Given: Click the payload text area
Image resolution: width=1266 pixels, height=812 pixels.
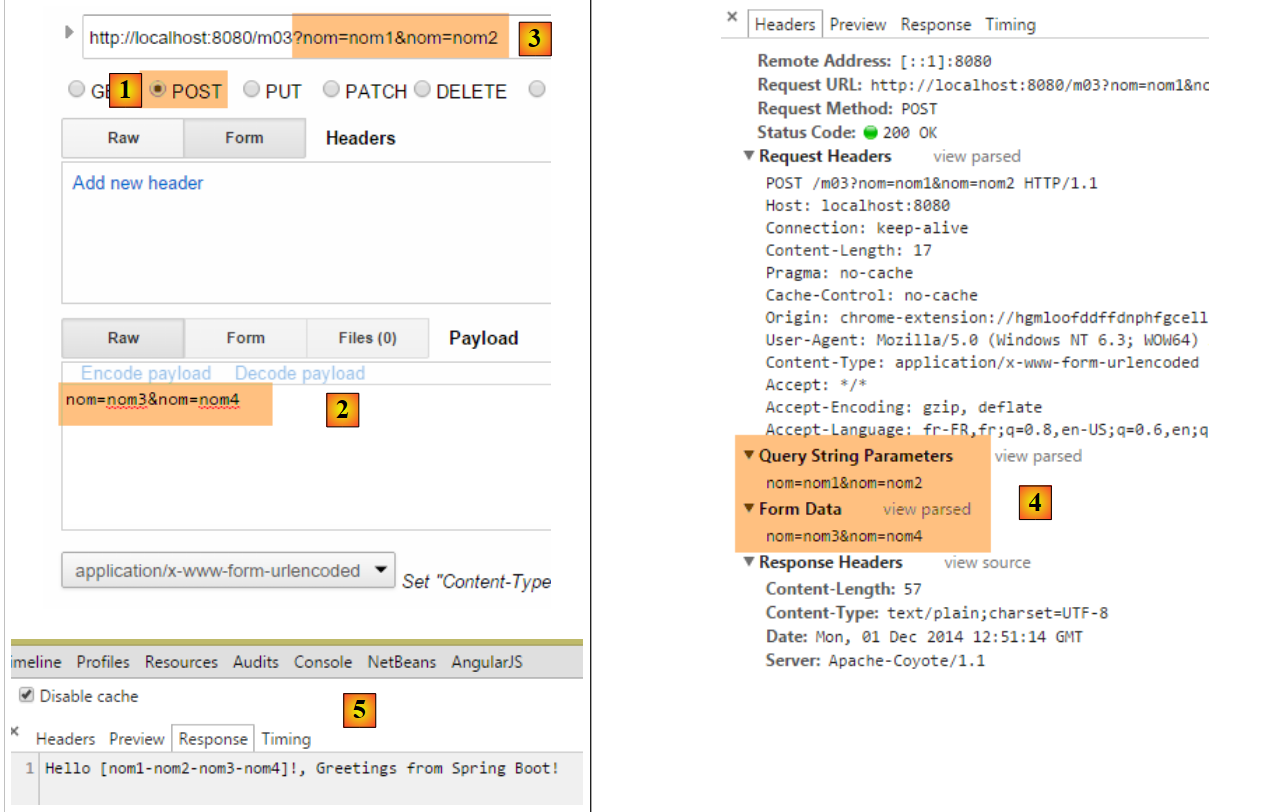Looking at the screenshot, I should pos(300,470).
